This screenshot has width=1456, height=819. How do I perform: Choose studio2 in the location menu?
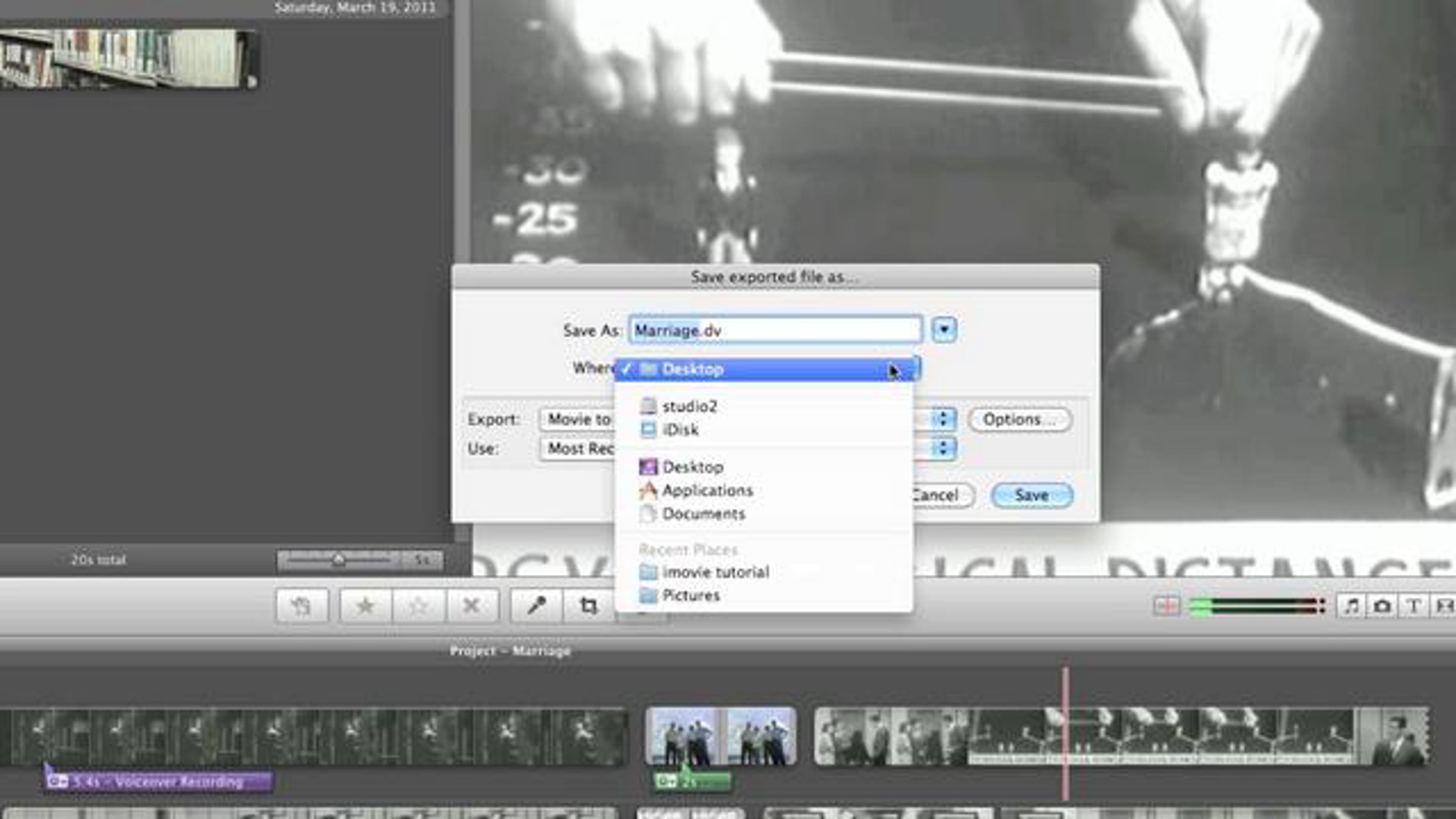tap(689, 406)
